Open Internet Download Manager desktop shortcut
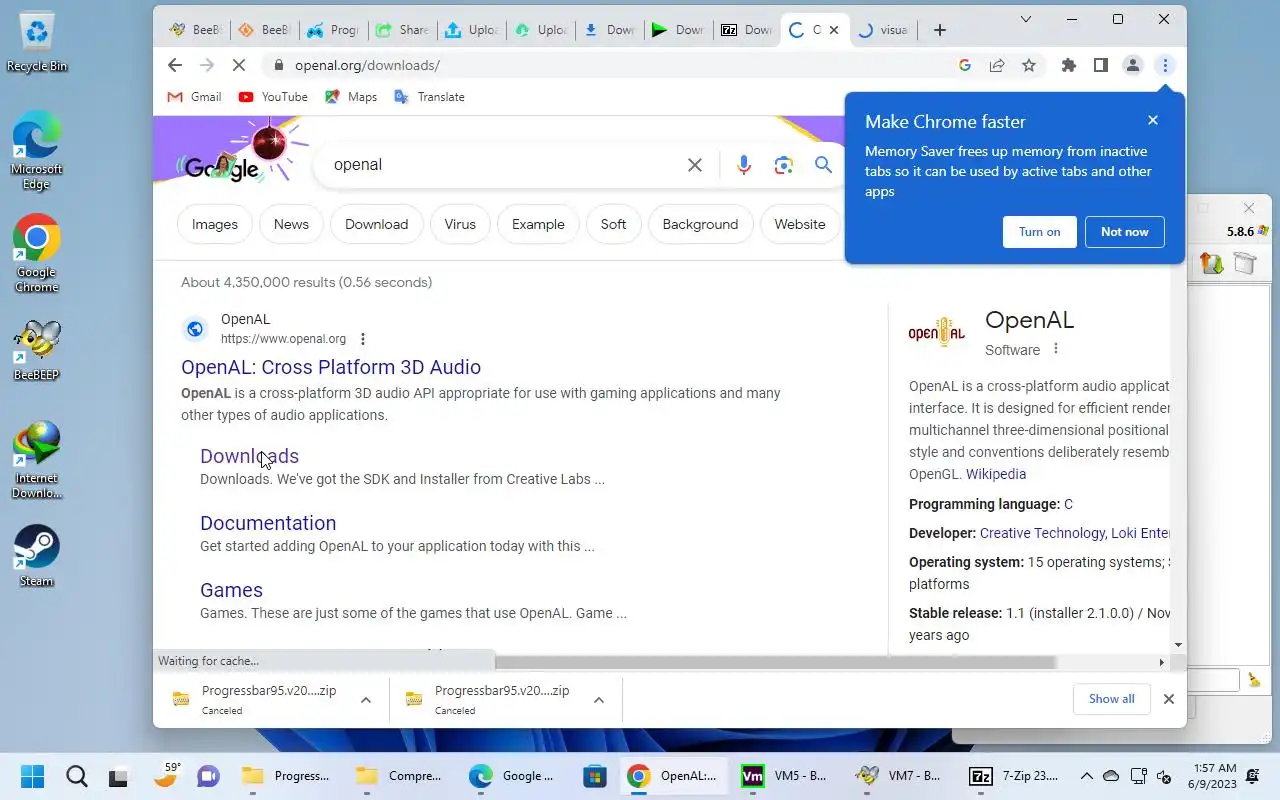 (x=37, y=460)
